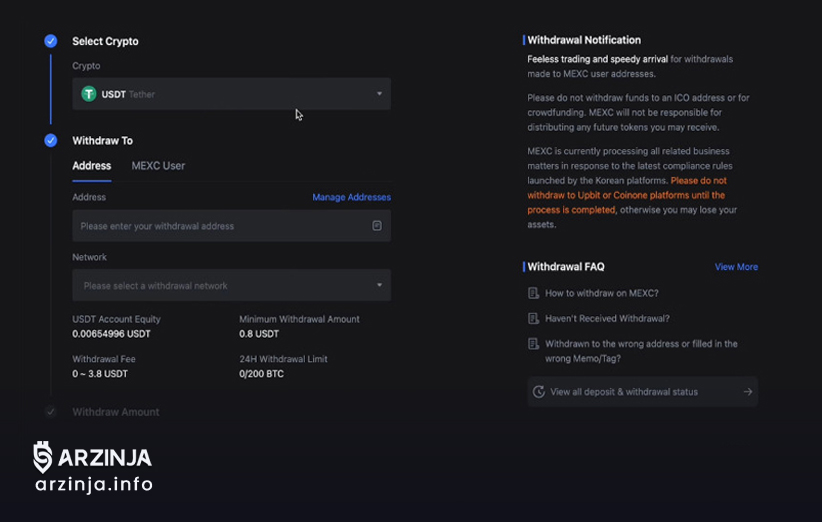Click the dimmed Withdraw Amount step checkmark
This screenshot has width=822, height=522.
(50, 412)
